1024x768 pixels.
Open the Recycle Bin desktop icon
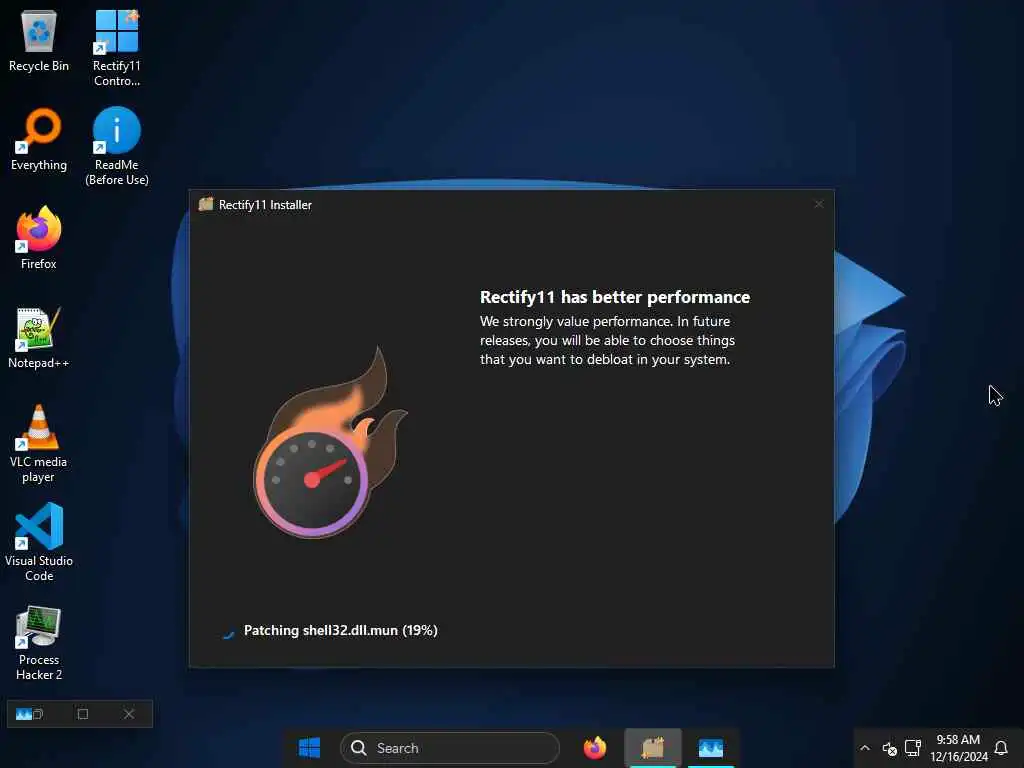39,40
